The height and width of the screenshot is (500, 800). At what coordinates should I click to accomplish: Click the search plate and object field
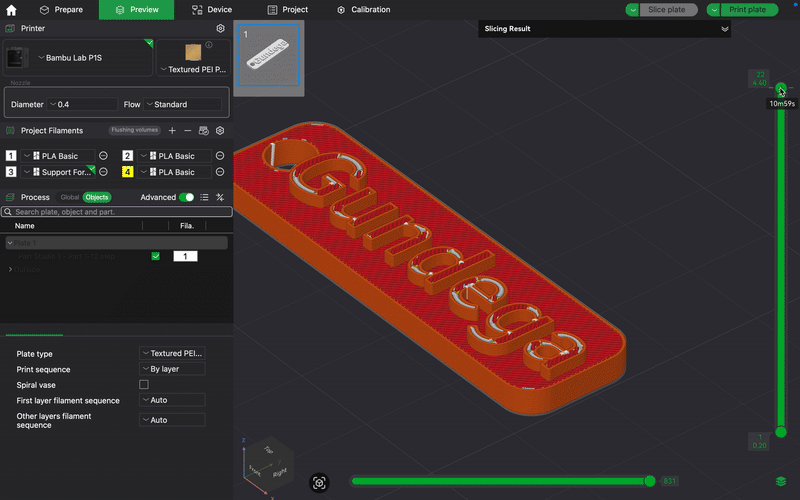click(117, 212)
